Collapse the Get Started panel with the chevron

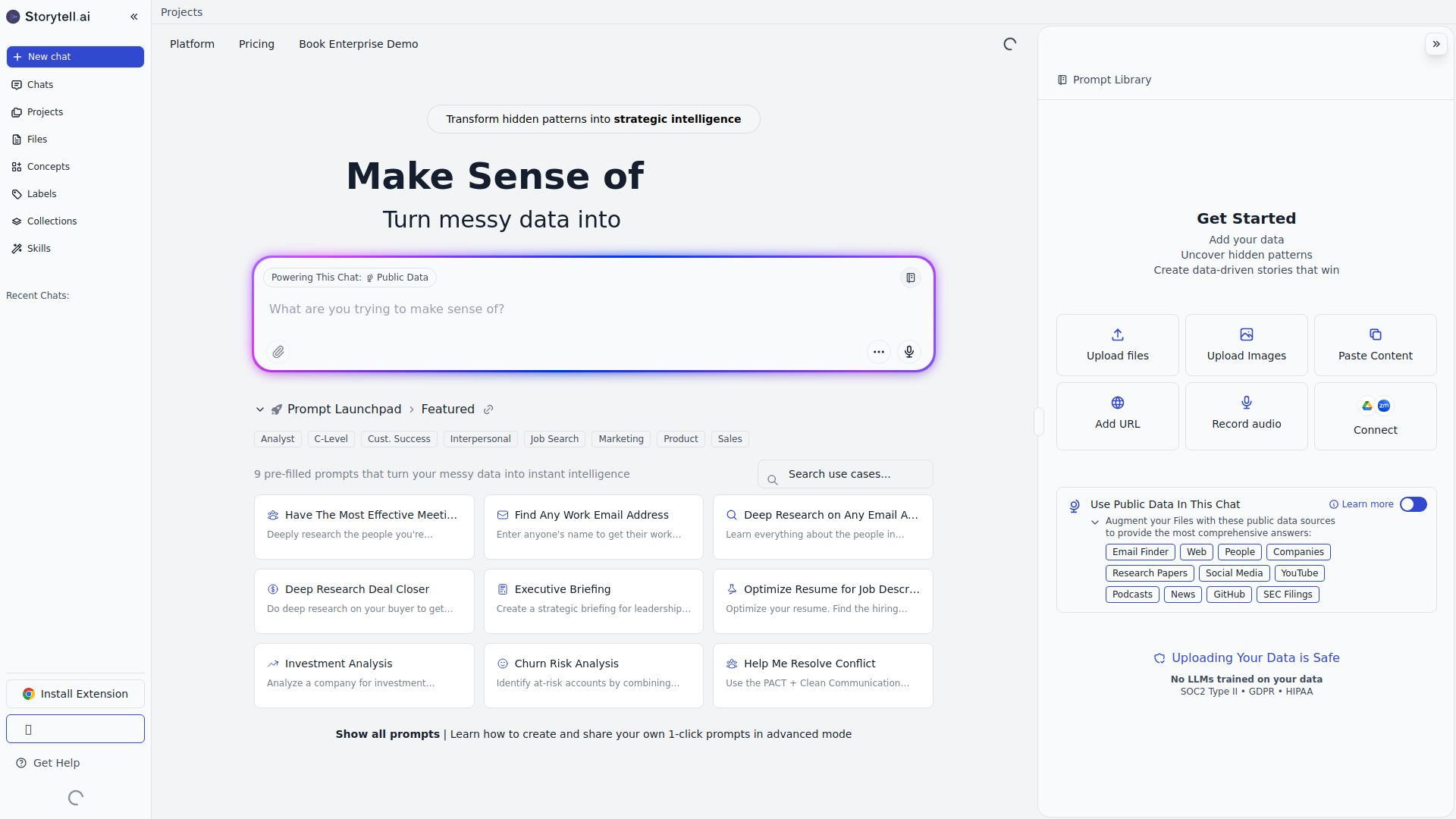tap(1436, 43)
